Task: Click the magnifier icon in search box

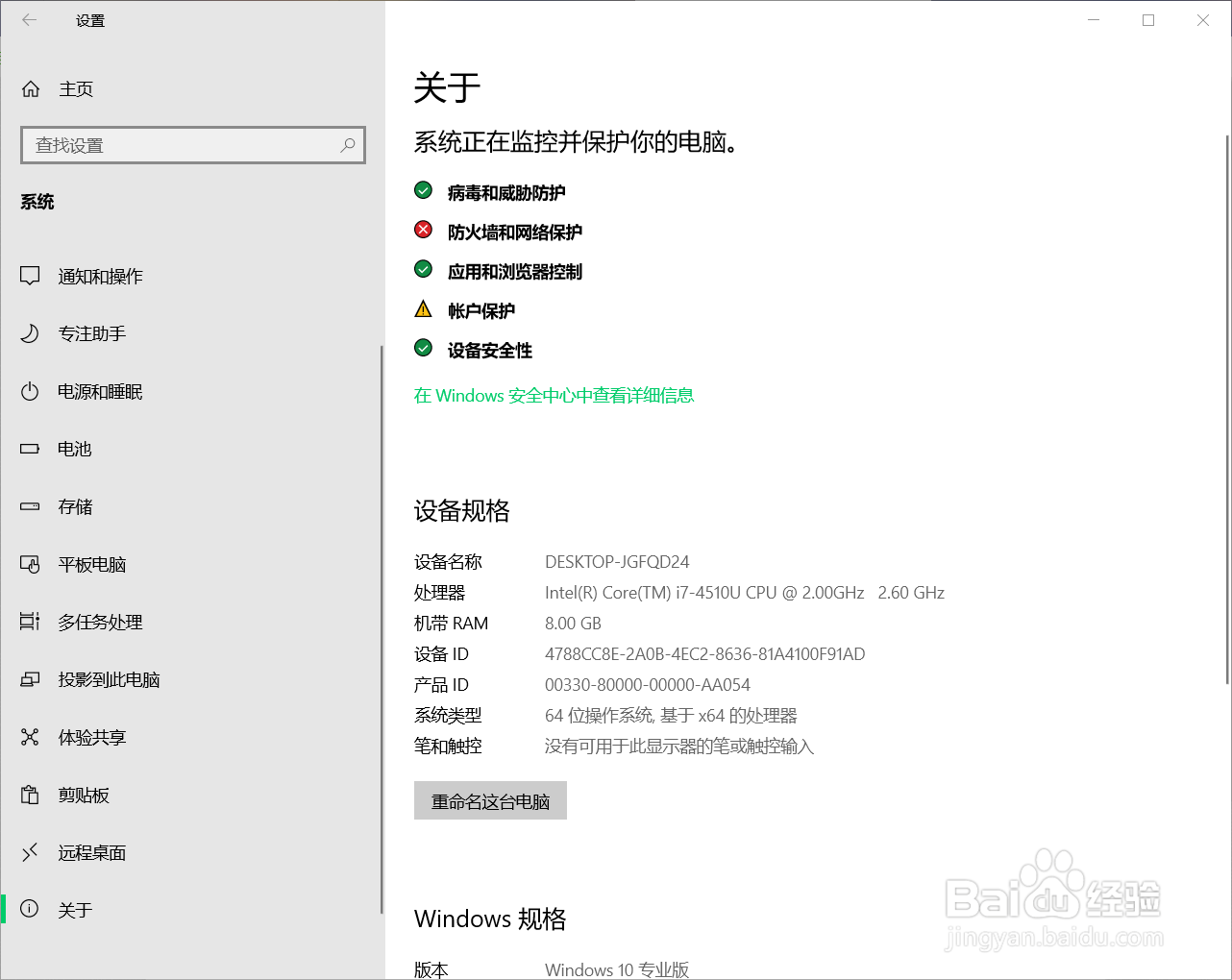Action: pos(348,145)
